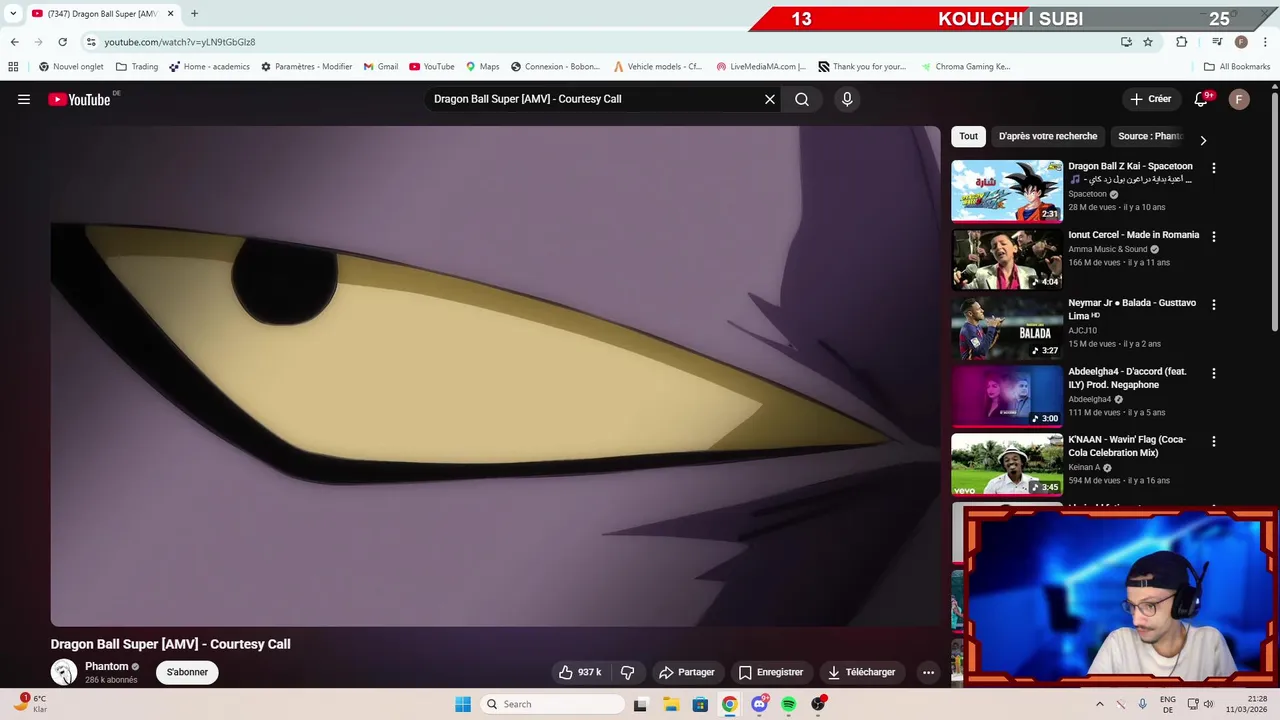The image size is (1280, 720).
Task: Click the browser address bar URL
Action: click(180, 42)
